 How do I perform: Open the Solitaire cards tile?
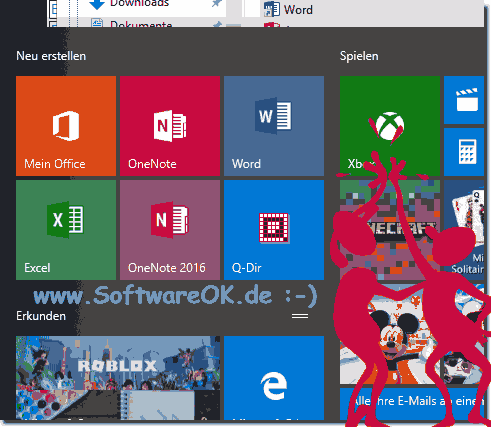(x=464, y=230)
